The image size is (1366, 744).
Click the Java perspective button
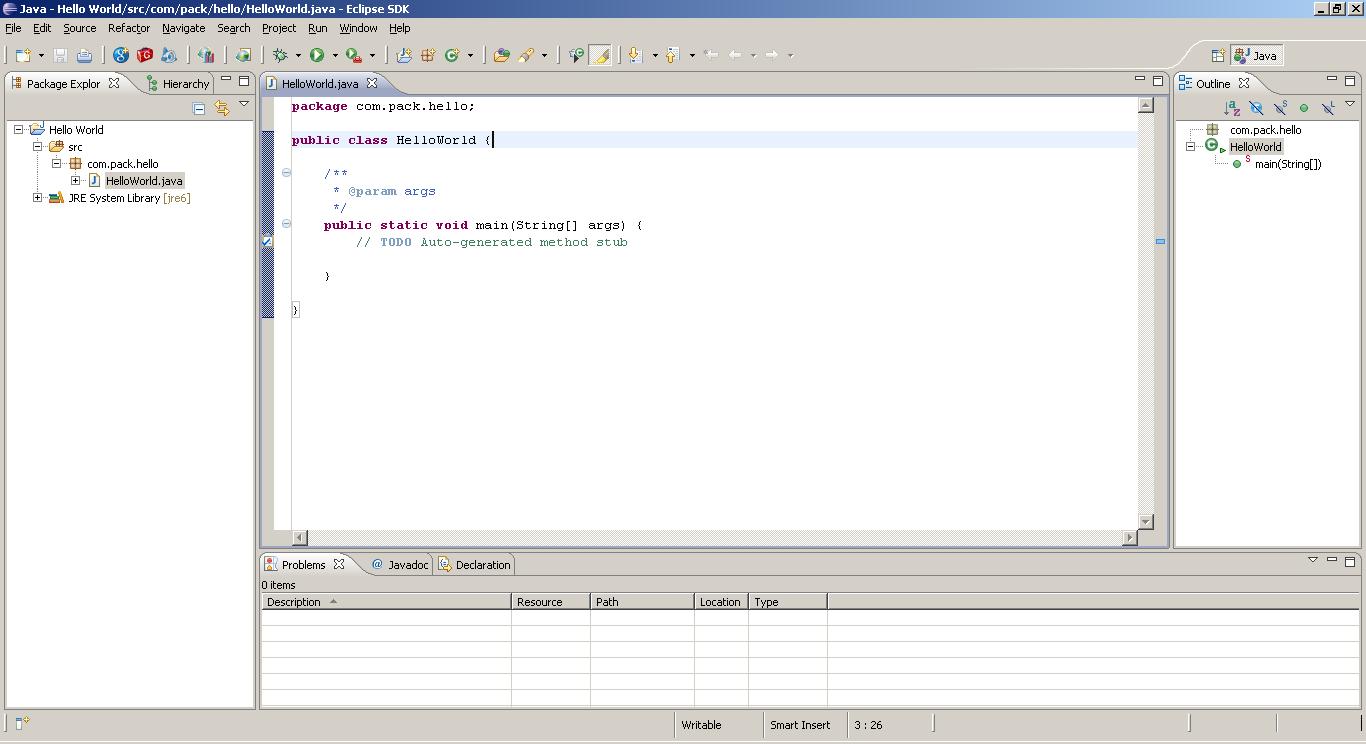click(1255, 56)
